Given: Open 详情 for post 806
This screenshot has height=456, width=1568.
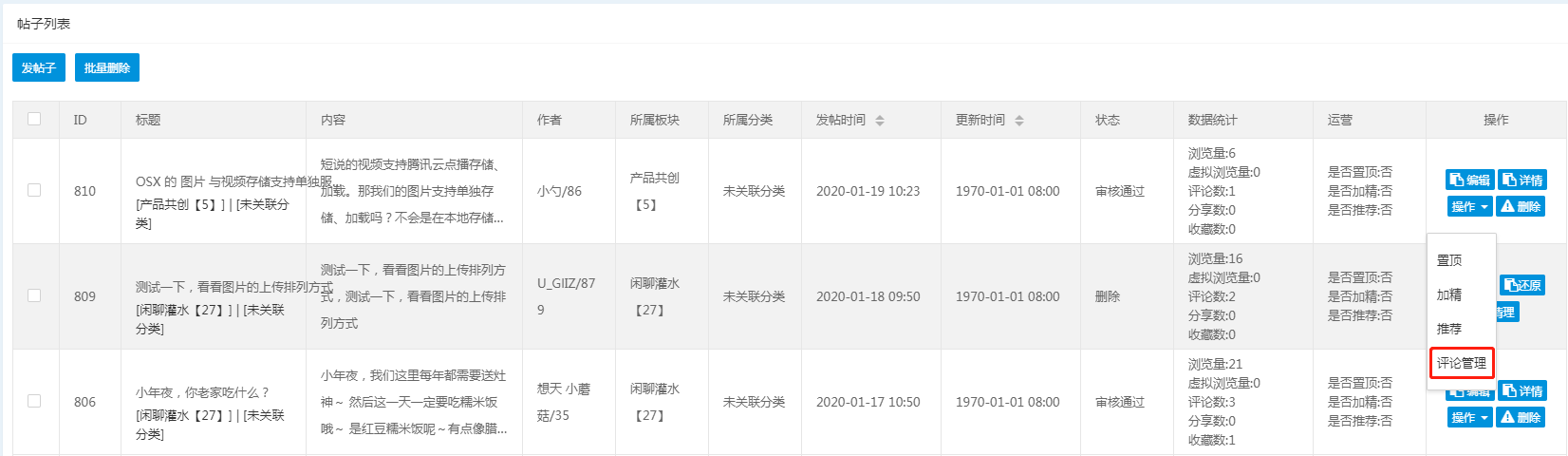Looking at the screenshot, I should pyautogui.click(x=1522, y=390).
